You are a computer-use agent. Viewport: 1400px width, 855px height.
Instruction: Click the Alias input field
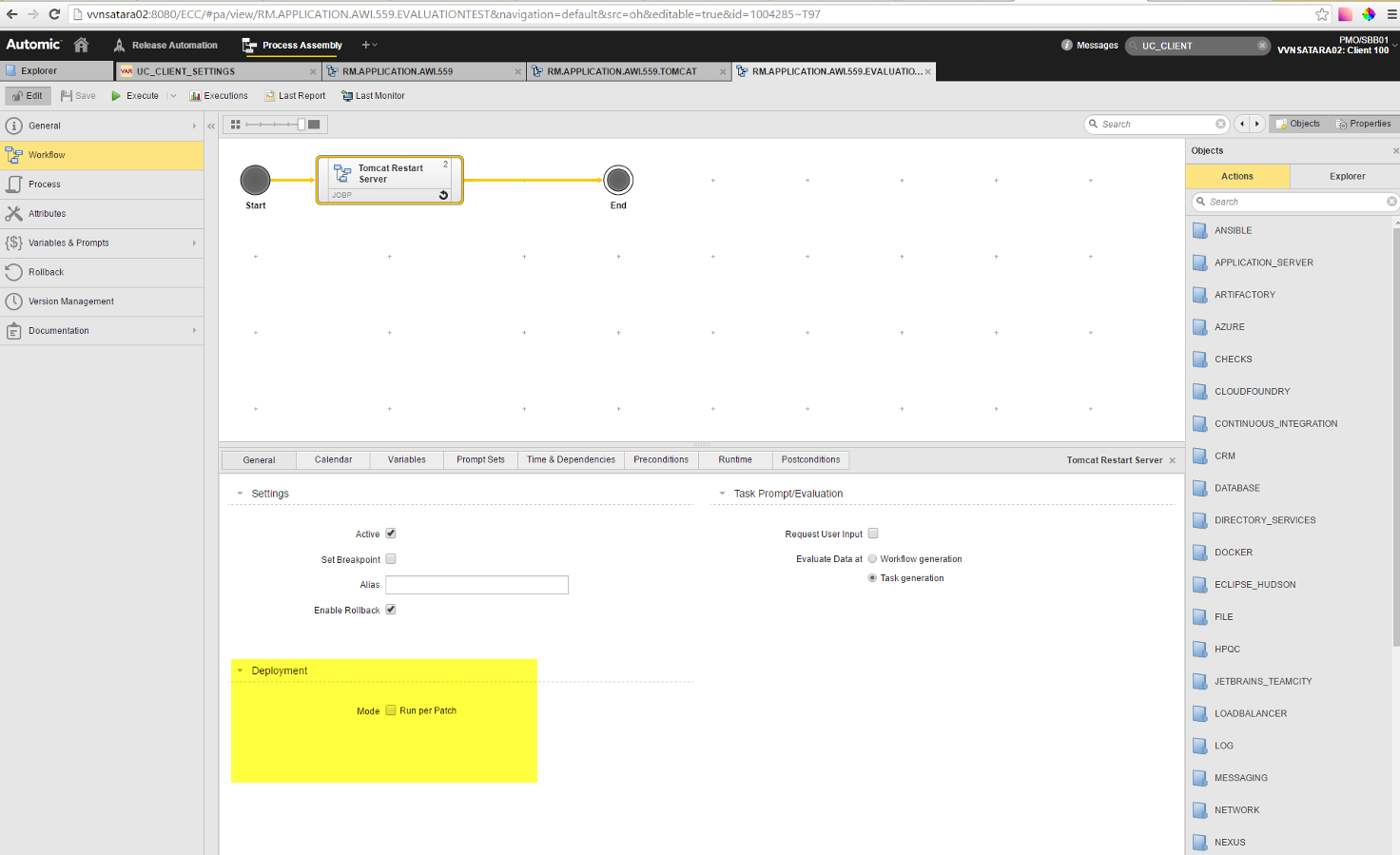point(476,584)
